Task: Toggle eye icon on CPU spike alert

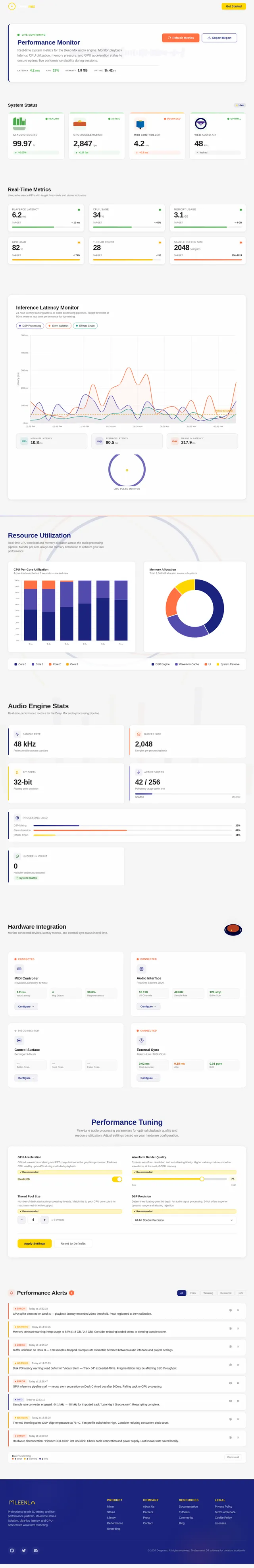Action: tap(230, 1310)
